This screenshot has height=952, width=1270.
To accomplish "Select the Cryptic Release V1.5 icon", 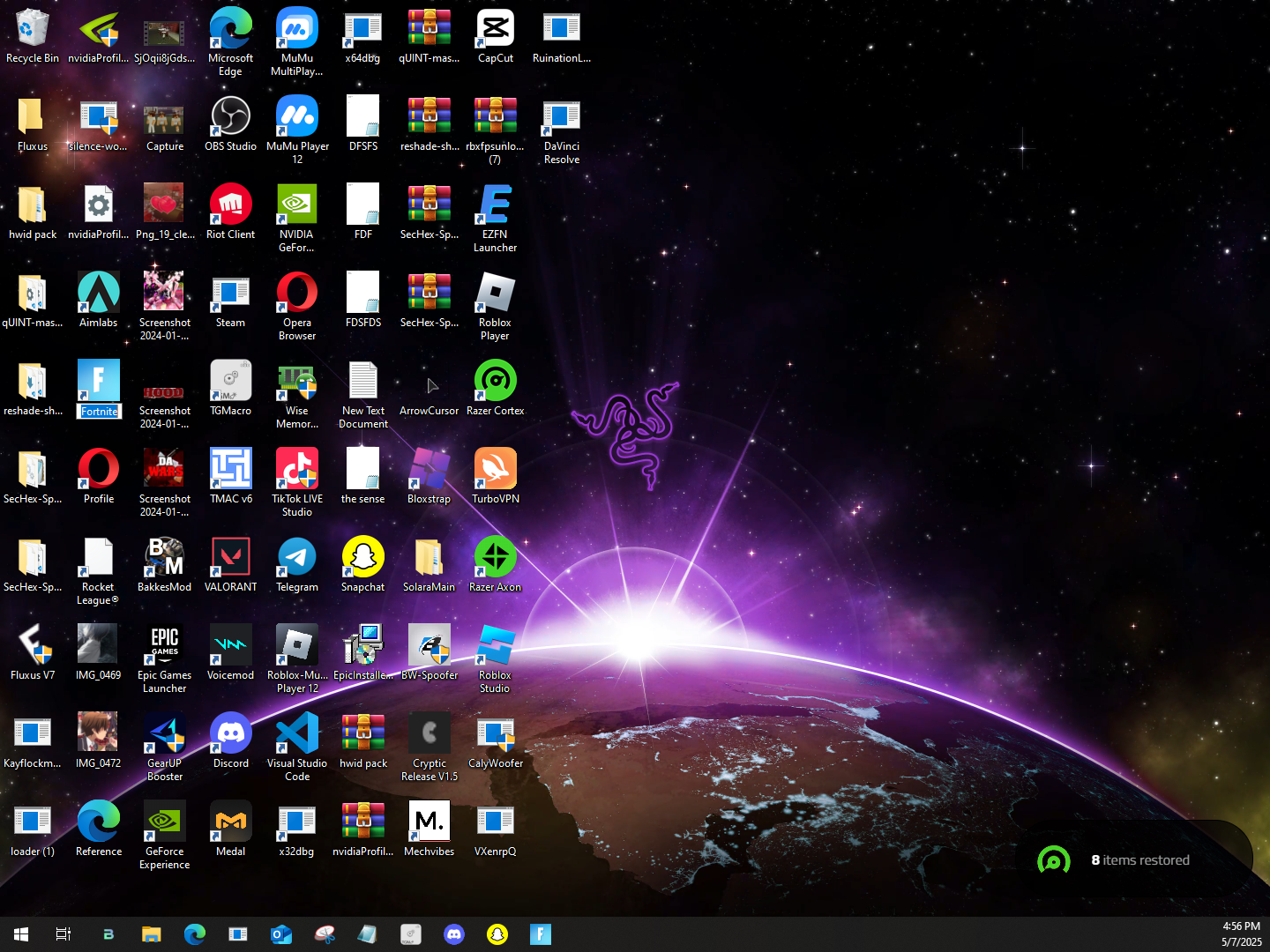I will click(x=430, y=747).
